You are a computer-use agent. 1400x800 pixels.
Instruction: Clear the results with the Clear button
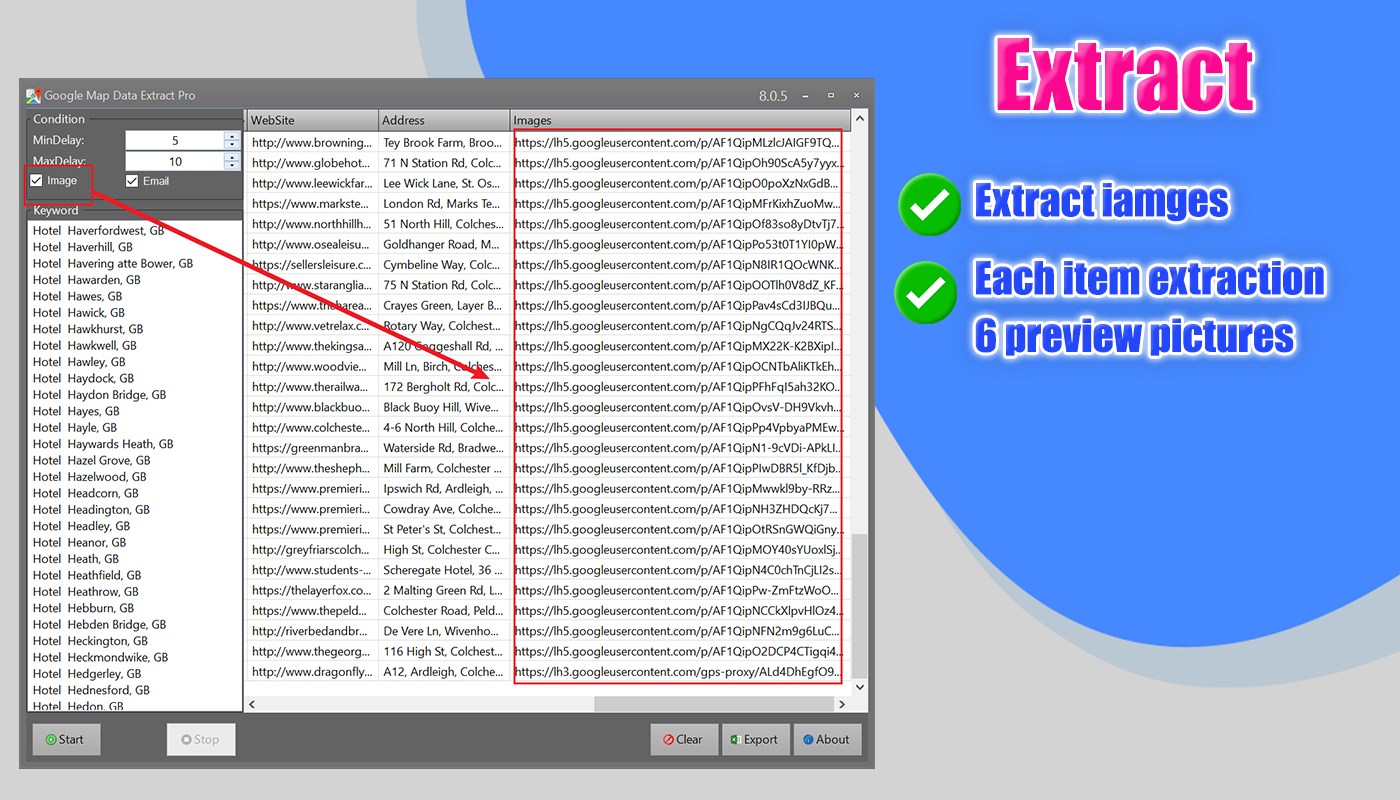click(684, 740)
